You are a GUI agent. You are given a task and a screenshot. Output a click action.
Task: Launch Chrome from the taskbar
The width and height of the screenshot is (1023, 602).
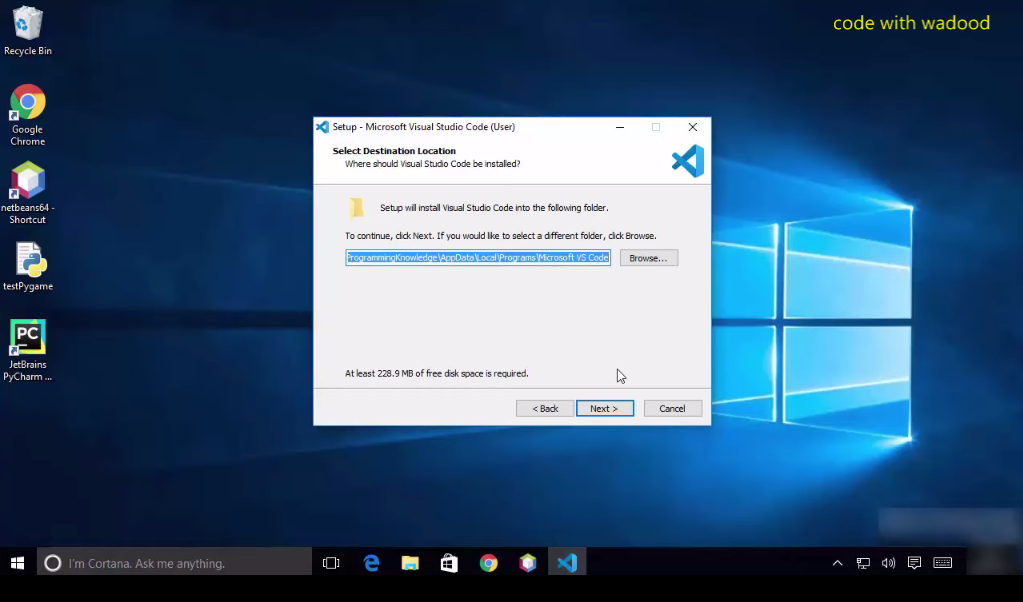coord(488,563)
